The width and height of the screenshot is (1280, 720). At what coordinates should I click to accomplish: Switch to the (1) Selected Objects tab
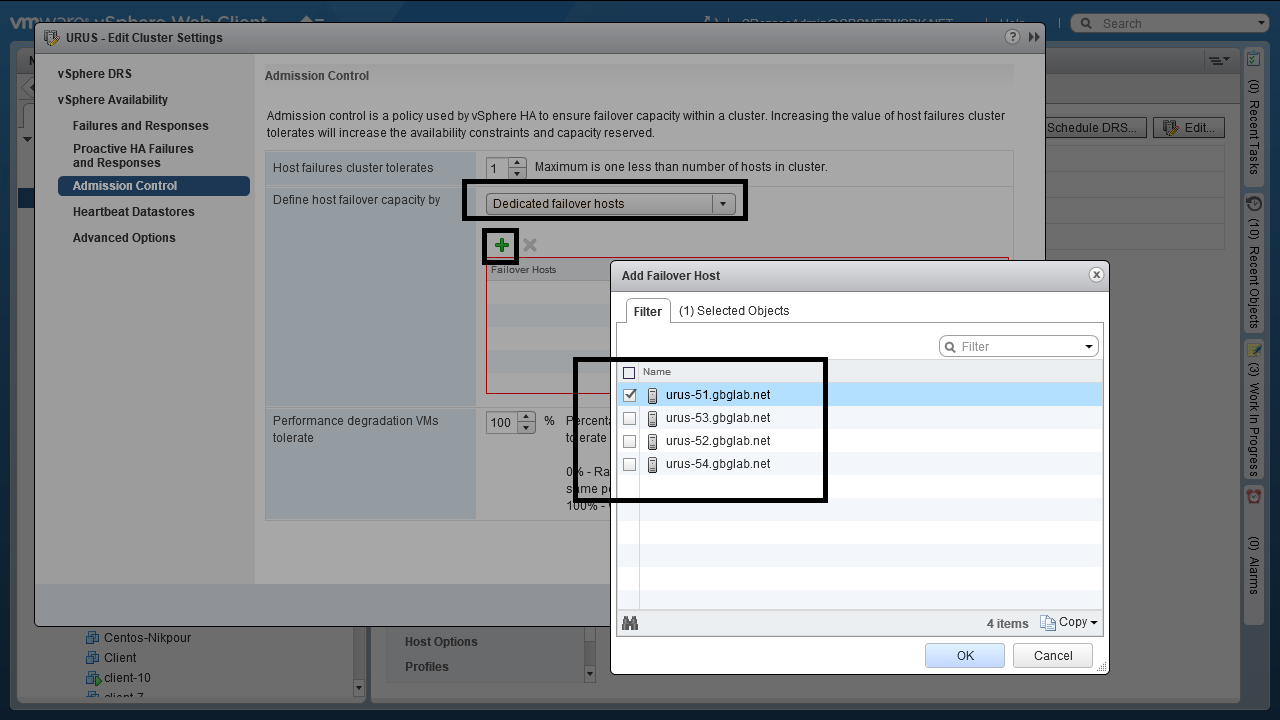point(734,311)
